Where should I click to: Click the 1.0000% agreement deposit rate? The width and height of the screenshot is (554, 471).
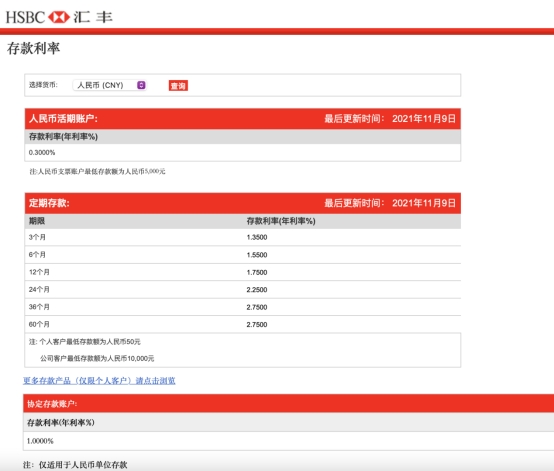[40, 441]
